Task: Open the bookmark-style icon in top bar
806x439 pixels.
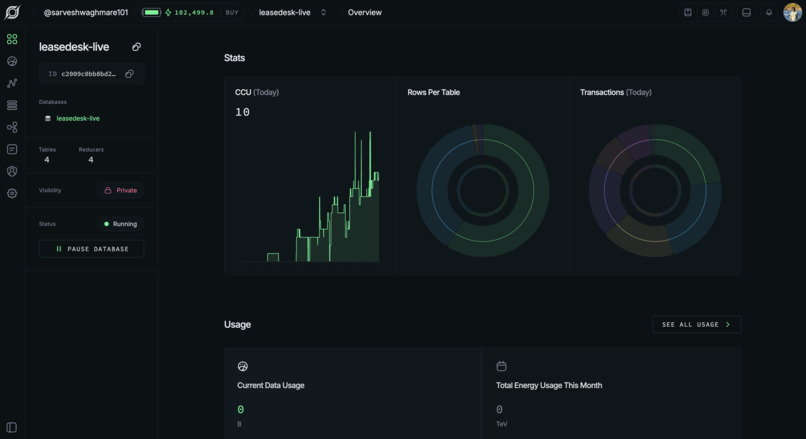Action: (688, 12)
